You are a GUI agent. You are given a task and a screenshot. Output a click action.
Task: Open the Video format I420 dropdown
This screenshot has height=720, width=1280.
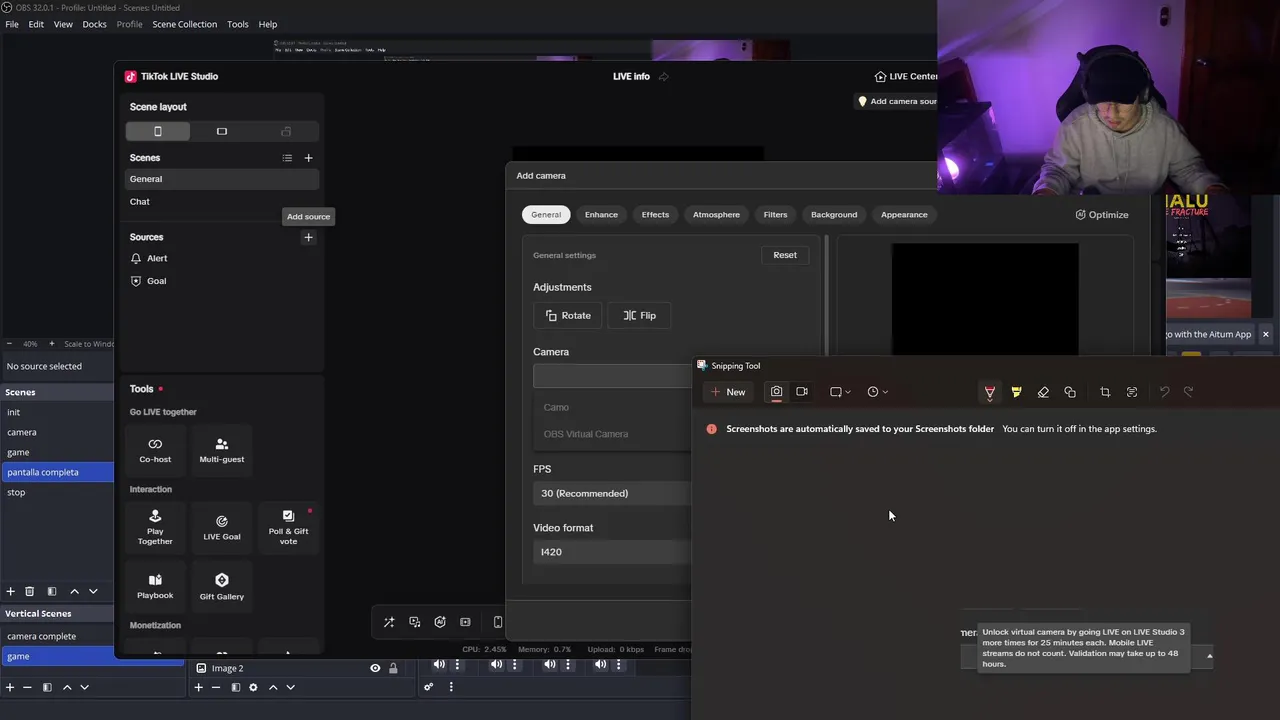[x=612, y=552]
